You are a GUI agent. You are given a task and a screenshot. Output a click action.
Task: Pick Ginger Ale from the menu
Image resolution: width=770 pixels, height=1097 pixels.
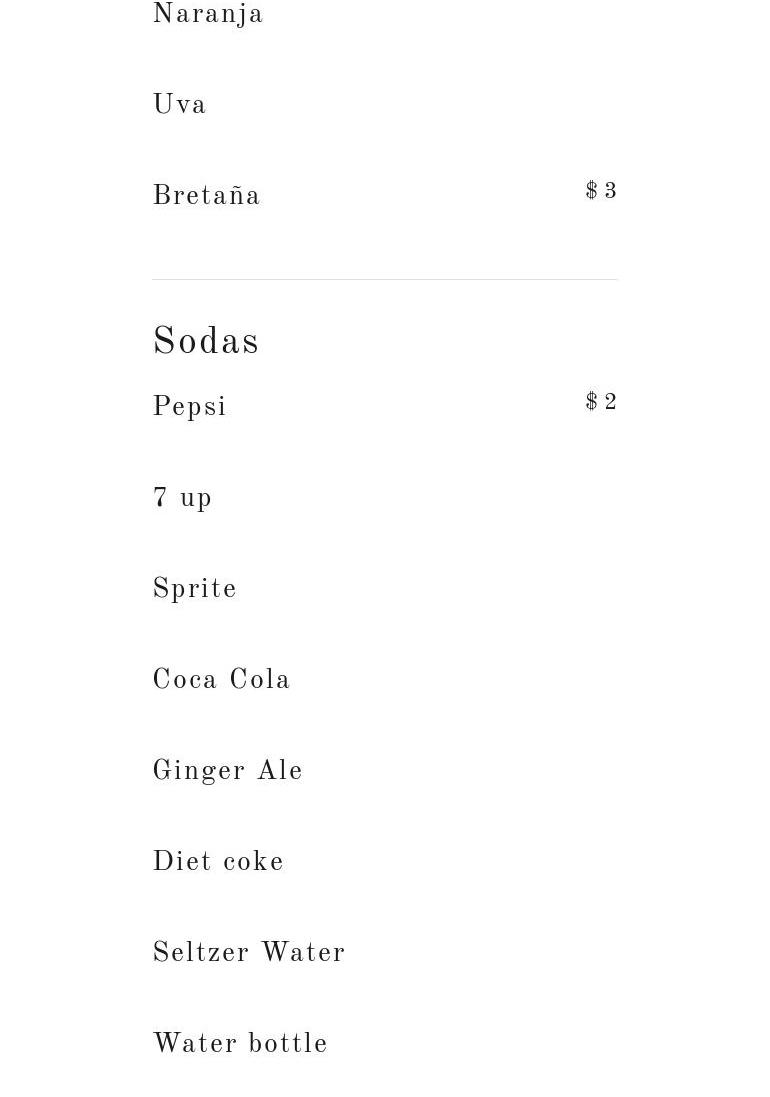point(228,771)
